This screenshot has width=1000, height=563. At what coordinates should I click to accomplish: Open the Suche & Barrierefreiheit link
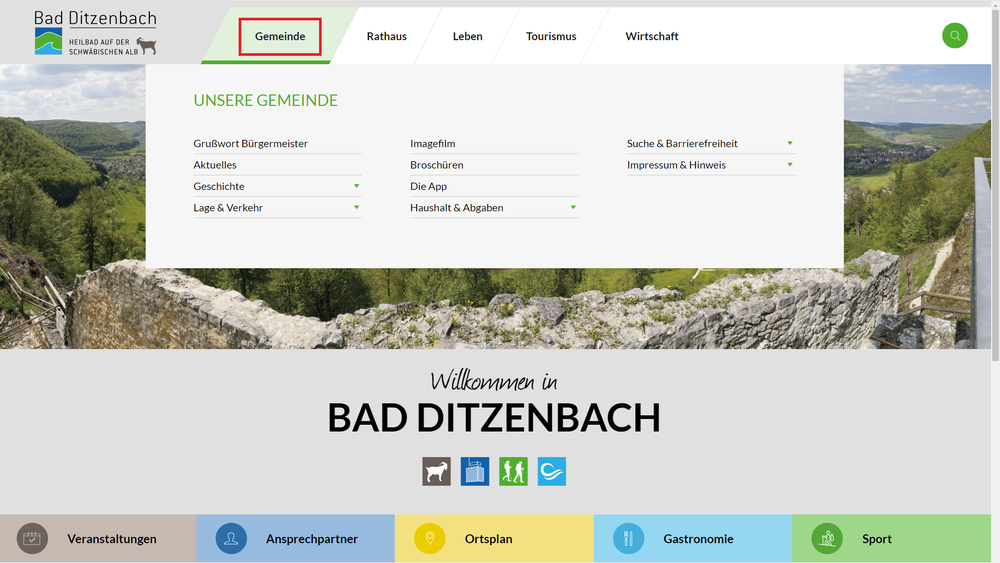point(682,143)
